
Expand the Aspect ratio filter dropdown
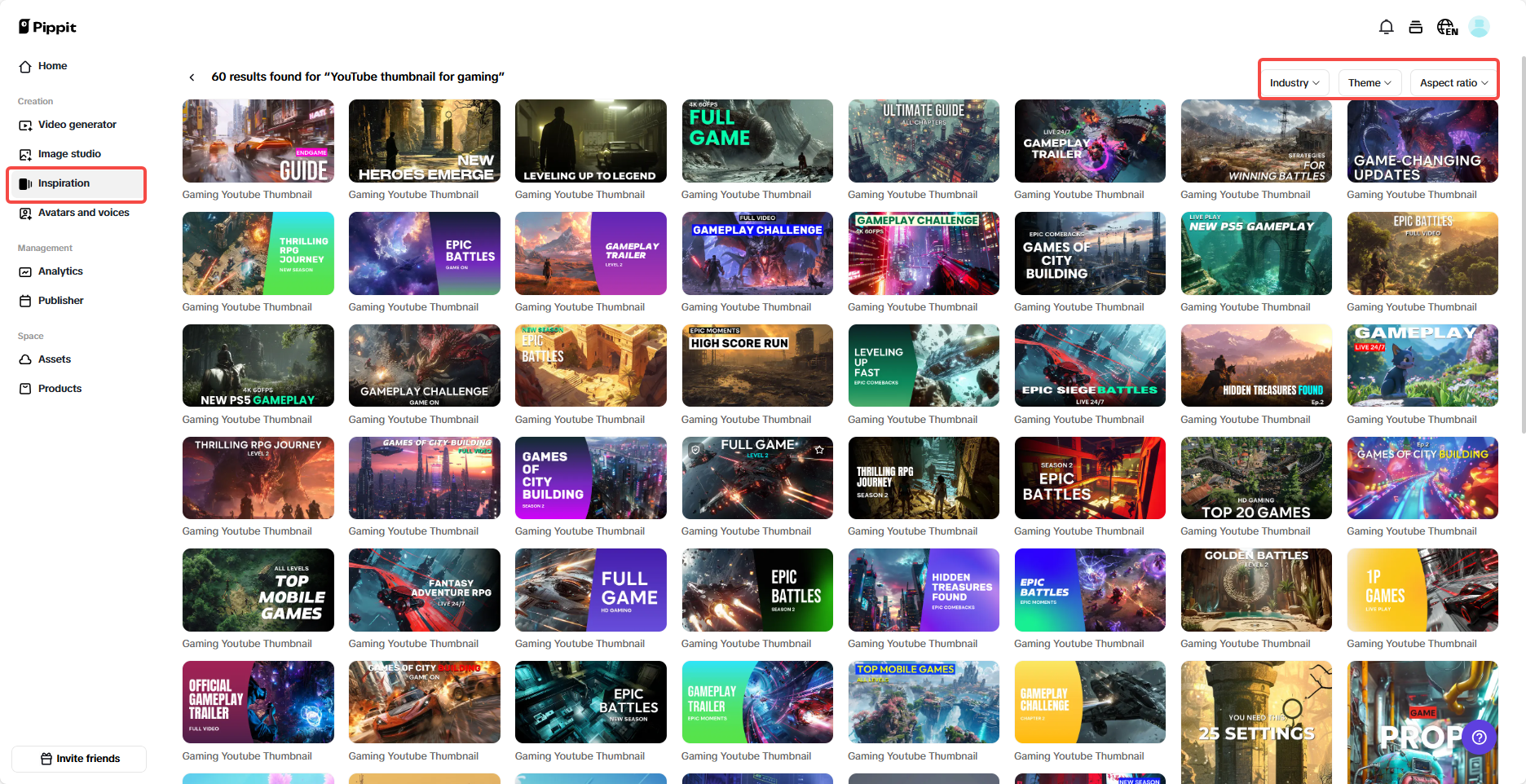click(x=1453, y=83)
